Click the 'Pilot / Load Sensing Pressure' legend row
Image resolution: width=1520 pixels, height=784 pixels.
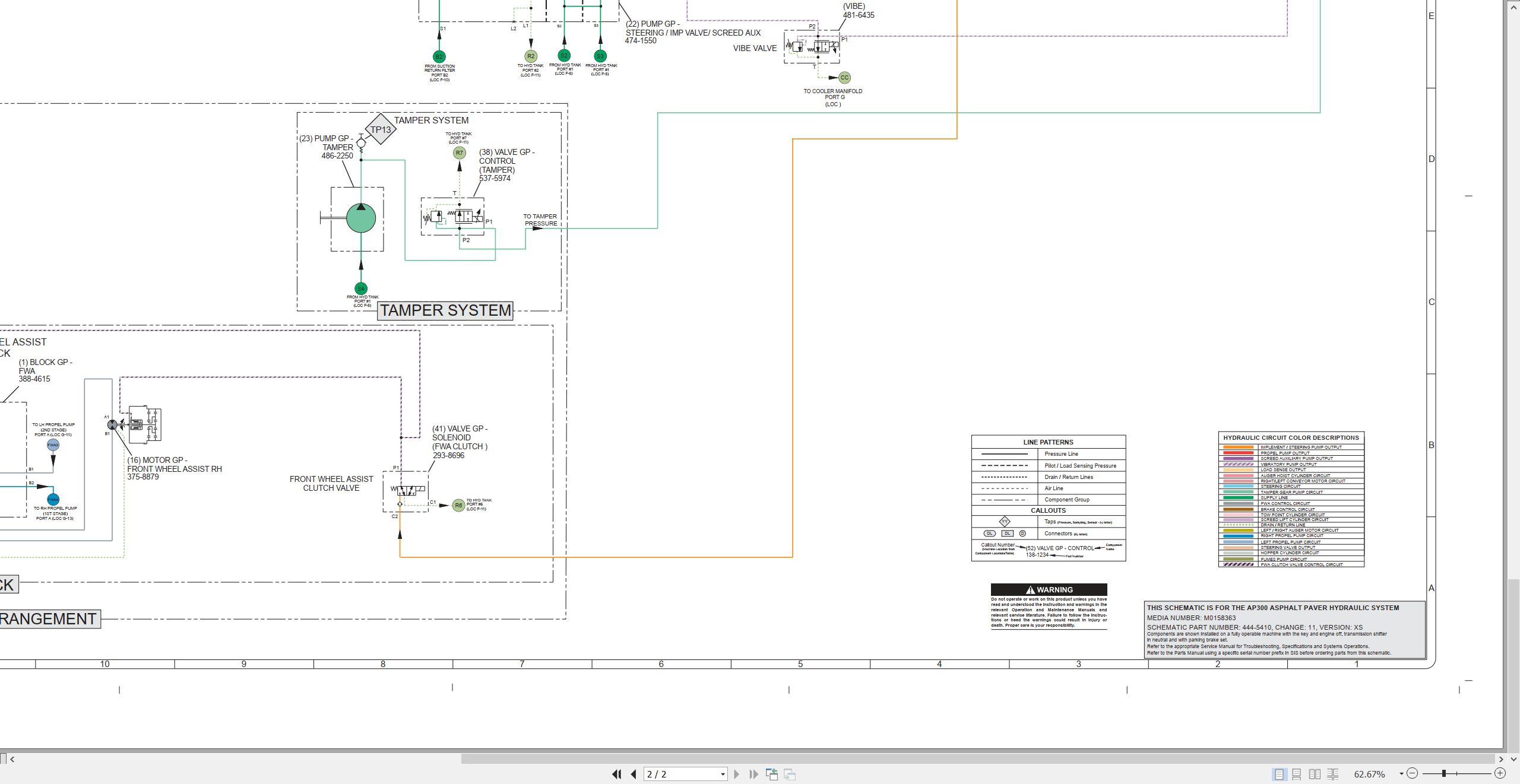click(1049, 465)
